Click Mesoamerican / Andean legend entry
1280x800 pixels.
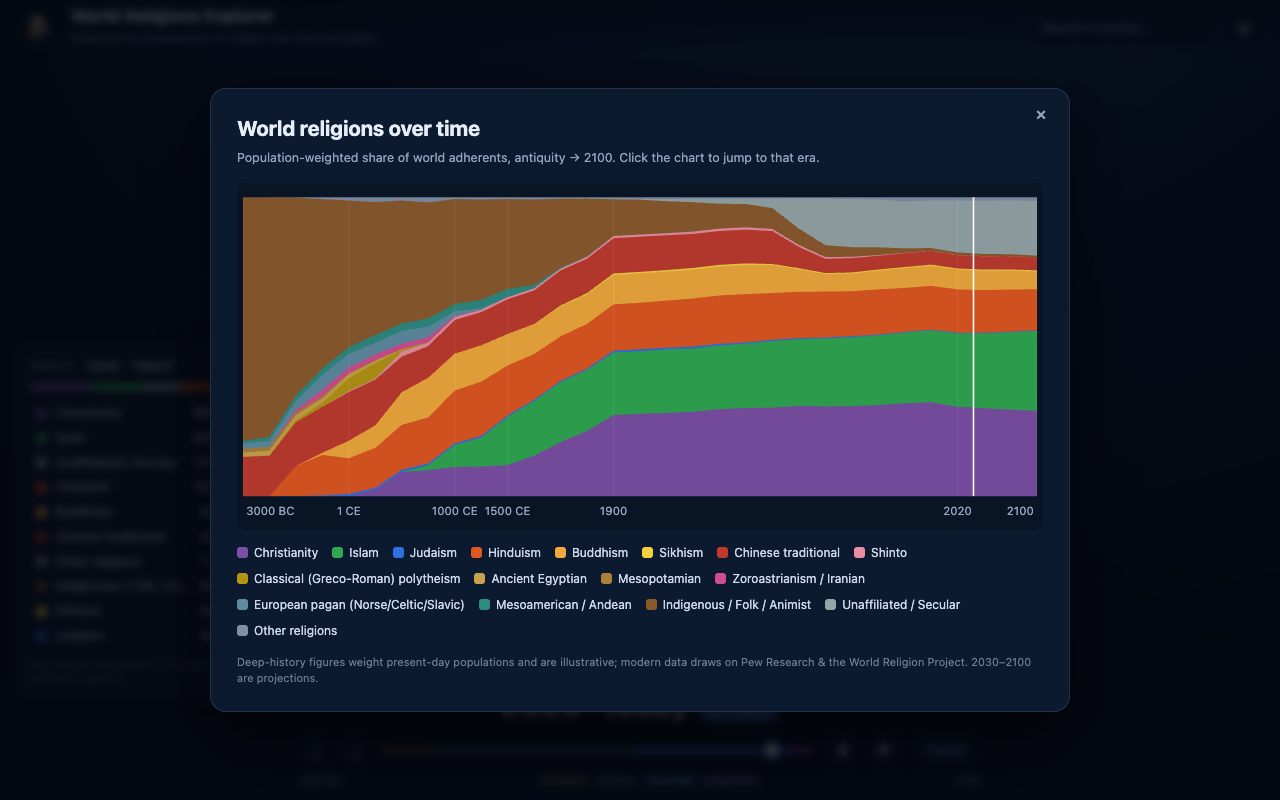click(x=555, y=605)
